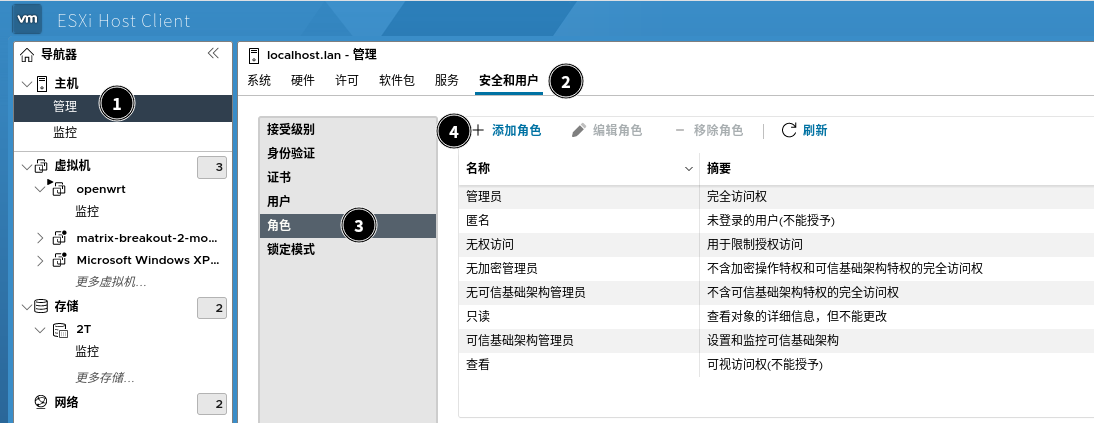Click the 2T datastore icon
The height and width of the screenshot is (423, 1094).
click(61, 329)
